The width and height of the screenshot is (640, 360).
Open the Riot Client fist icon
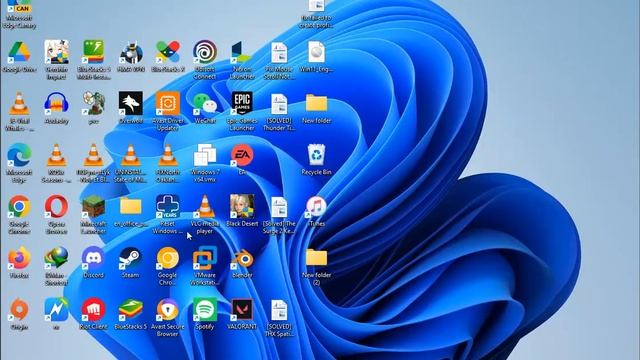pyautogui.click(x=93, y=309)
